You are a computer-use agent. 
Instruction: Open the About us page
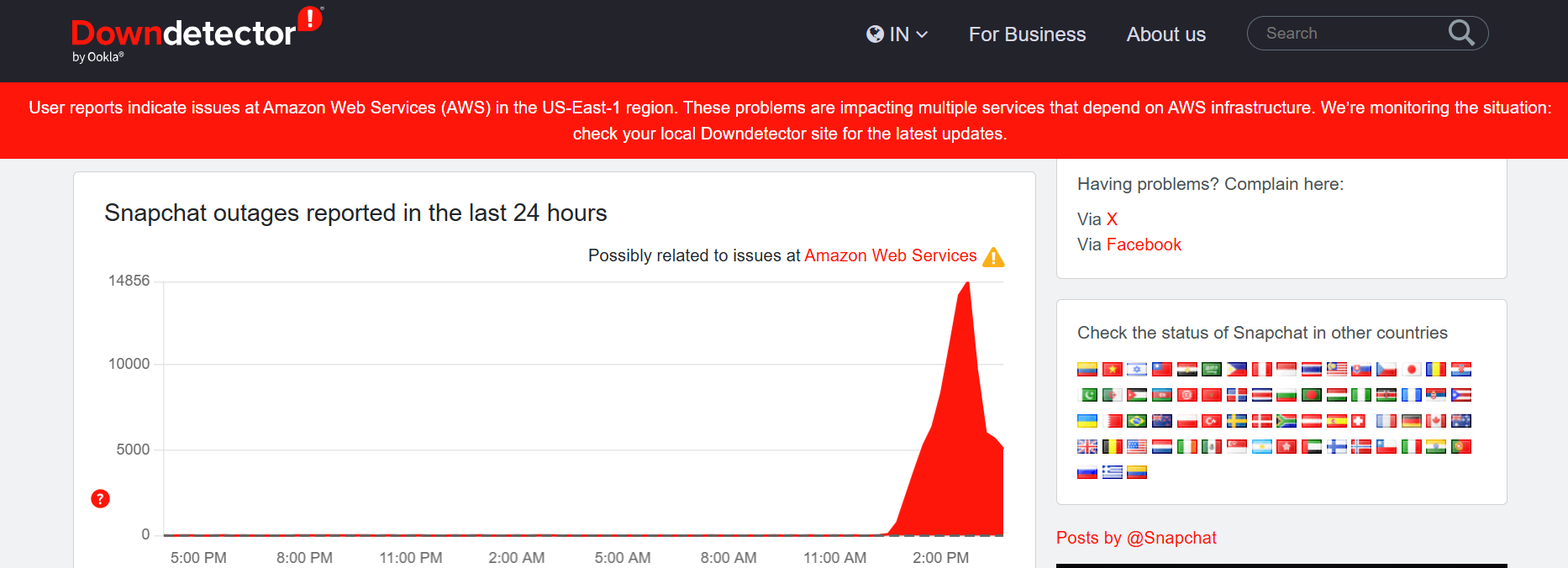[x=1166, y=34]
